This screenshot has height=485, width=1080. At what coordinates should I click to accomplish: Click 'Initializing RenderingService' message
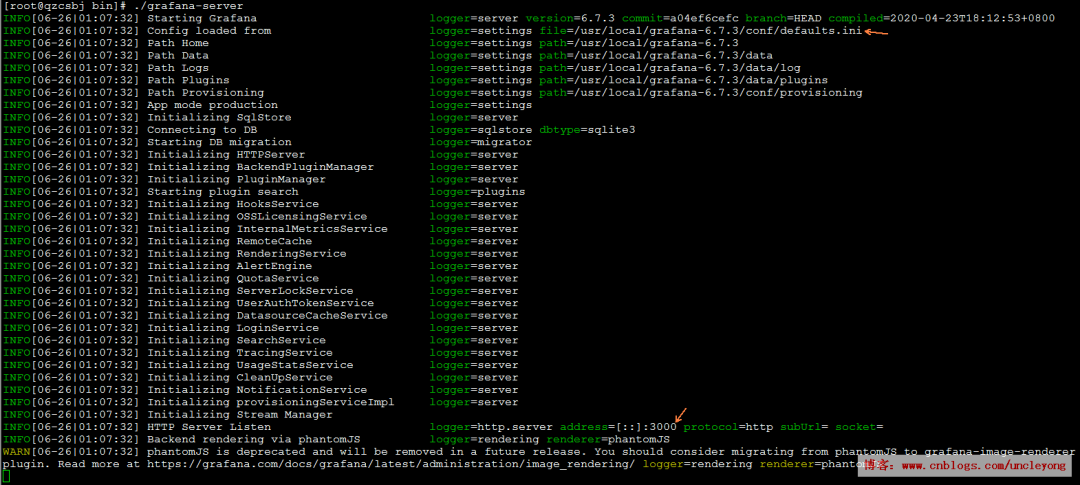pyautogui.click(x=247, y=254)
